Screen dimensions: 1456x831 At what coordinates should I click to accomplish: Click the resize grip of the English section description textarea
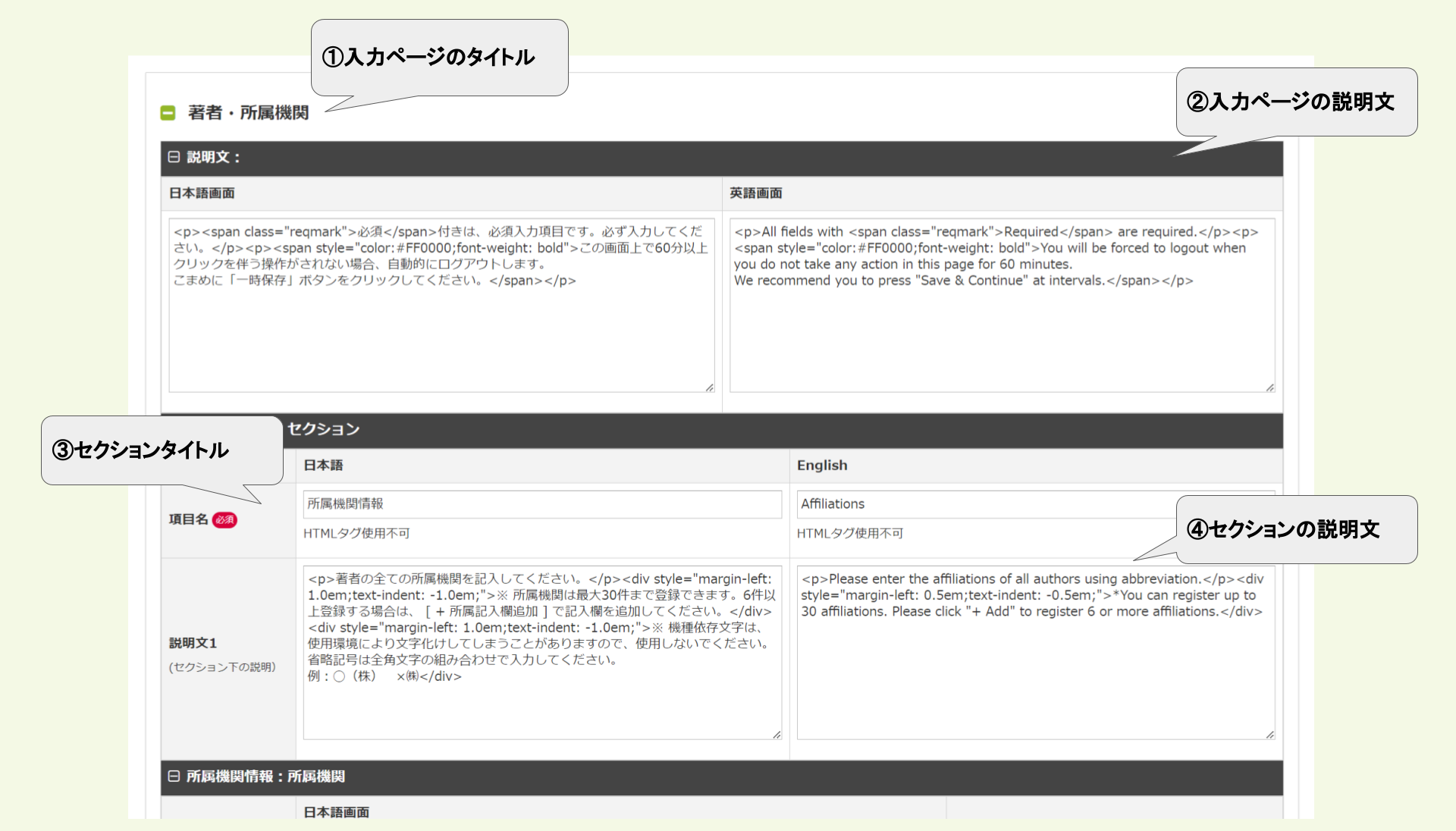pos(1269,733)
